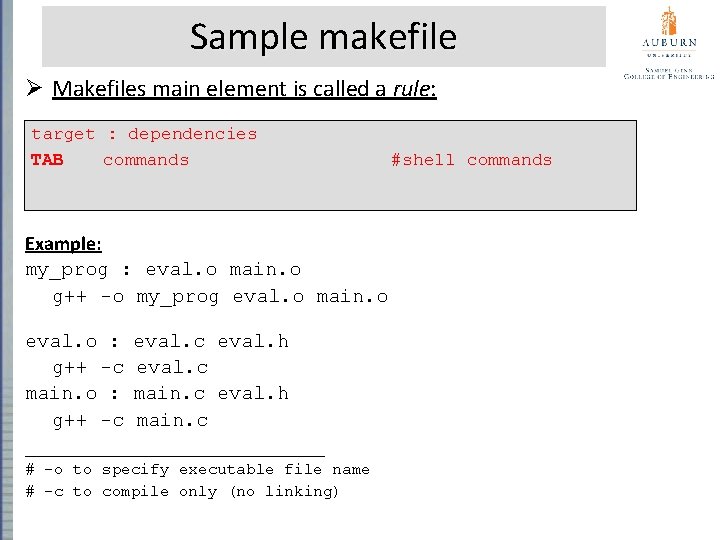Select the Sample makefile title
This screenshot has width=720, height=540.
tap(323, 37)
